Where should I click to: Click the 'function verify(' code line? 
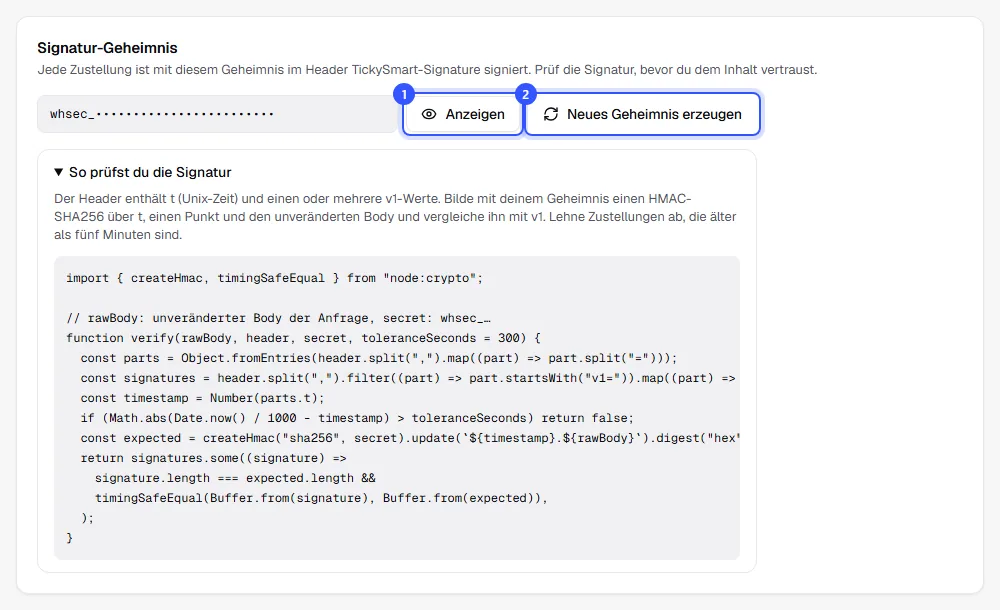304,338
